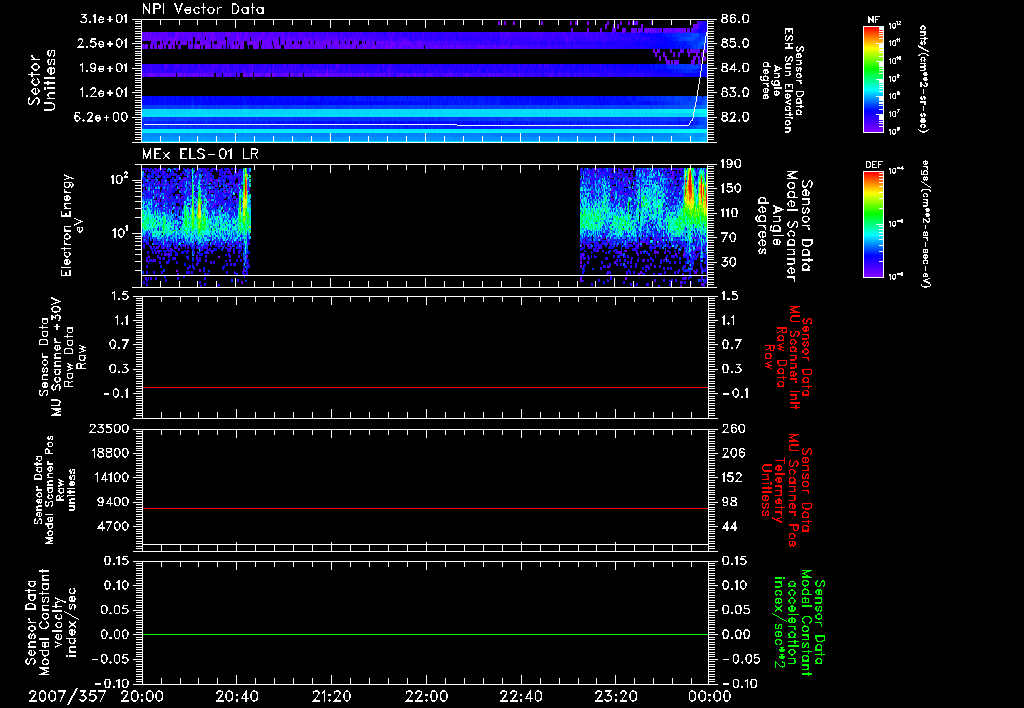Click the NPI Vector Data title

click(203, 9)
